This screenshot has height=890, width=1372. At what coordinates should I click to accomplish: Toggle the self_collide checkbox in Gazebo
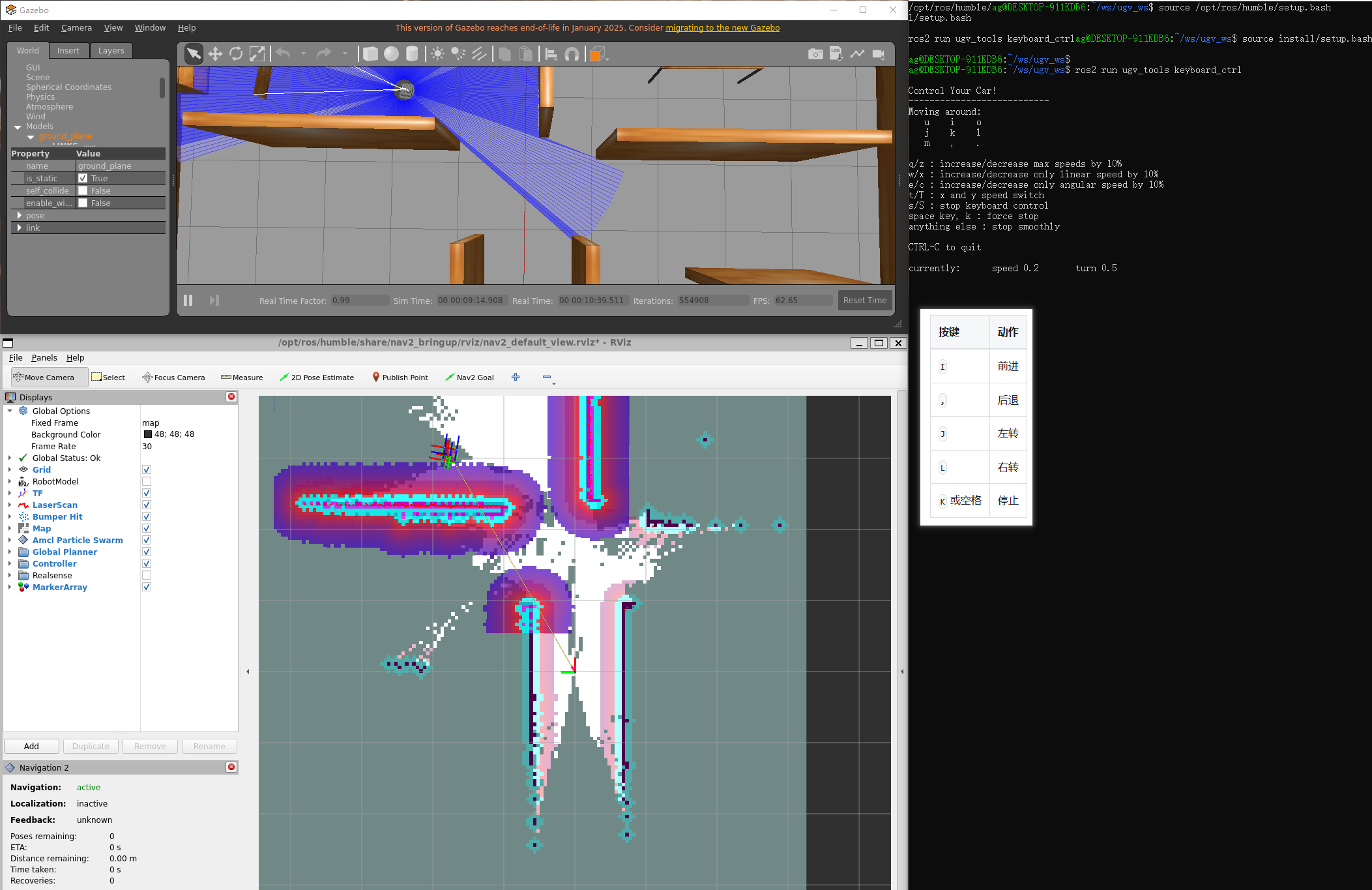[x=83, y=190]
